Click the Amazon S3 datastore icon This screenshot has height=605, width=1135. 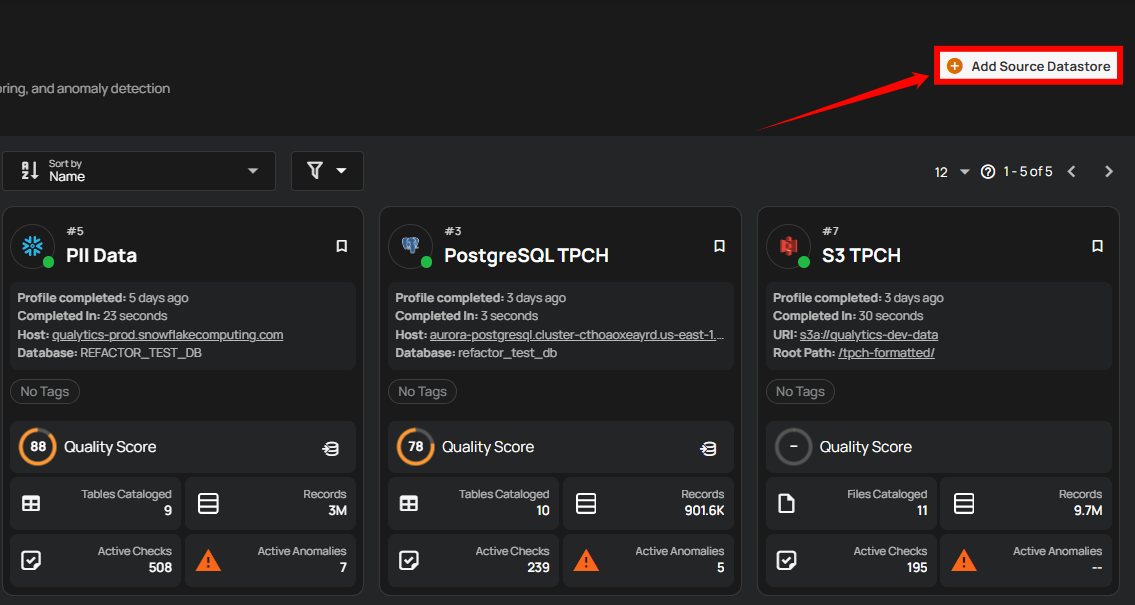788,245
